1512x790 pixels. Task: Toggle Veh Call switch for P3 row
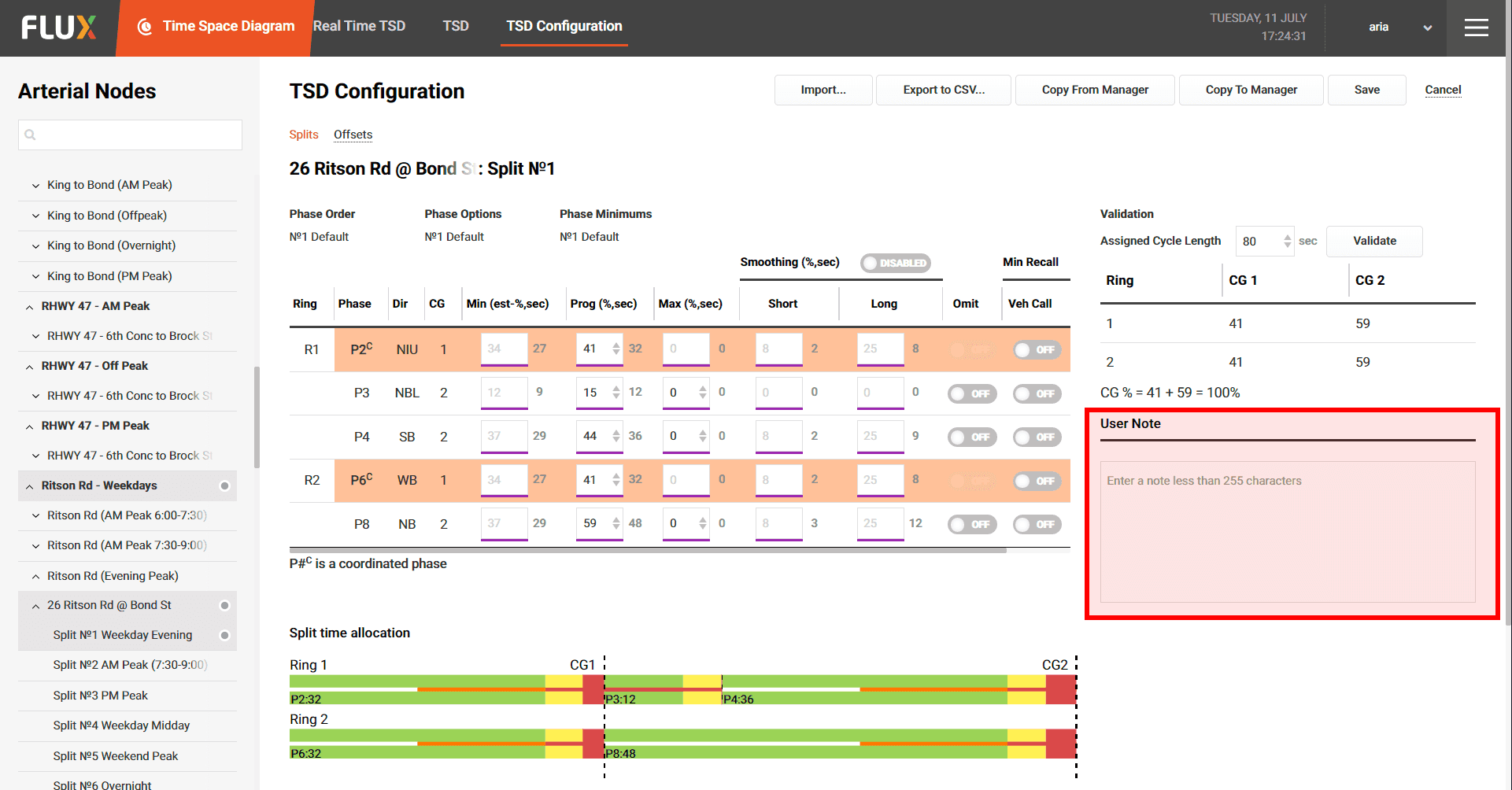click(x=1037, y=393)
